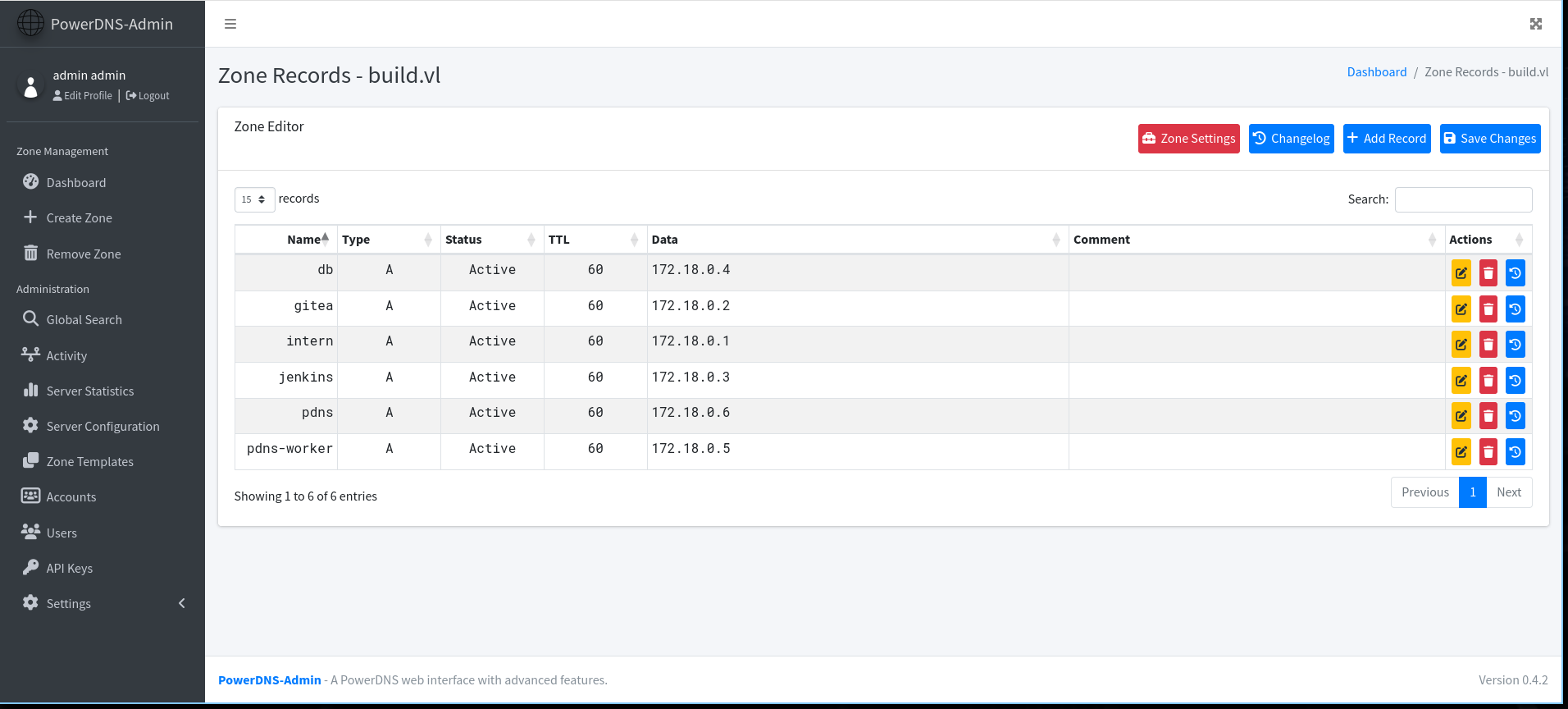Select page 1 in pagination
Screen dimensions: 1568x709
pyautogui.click(x=1473, y=492)
